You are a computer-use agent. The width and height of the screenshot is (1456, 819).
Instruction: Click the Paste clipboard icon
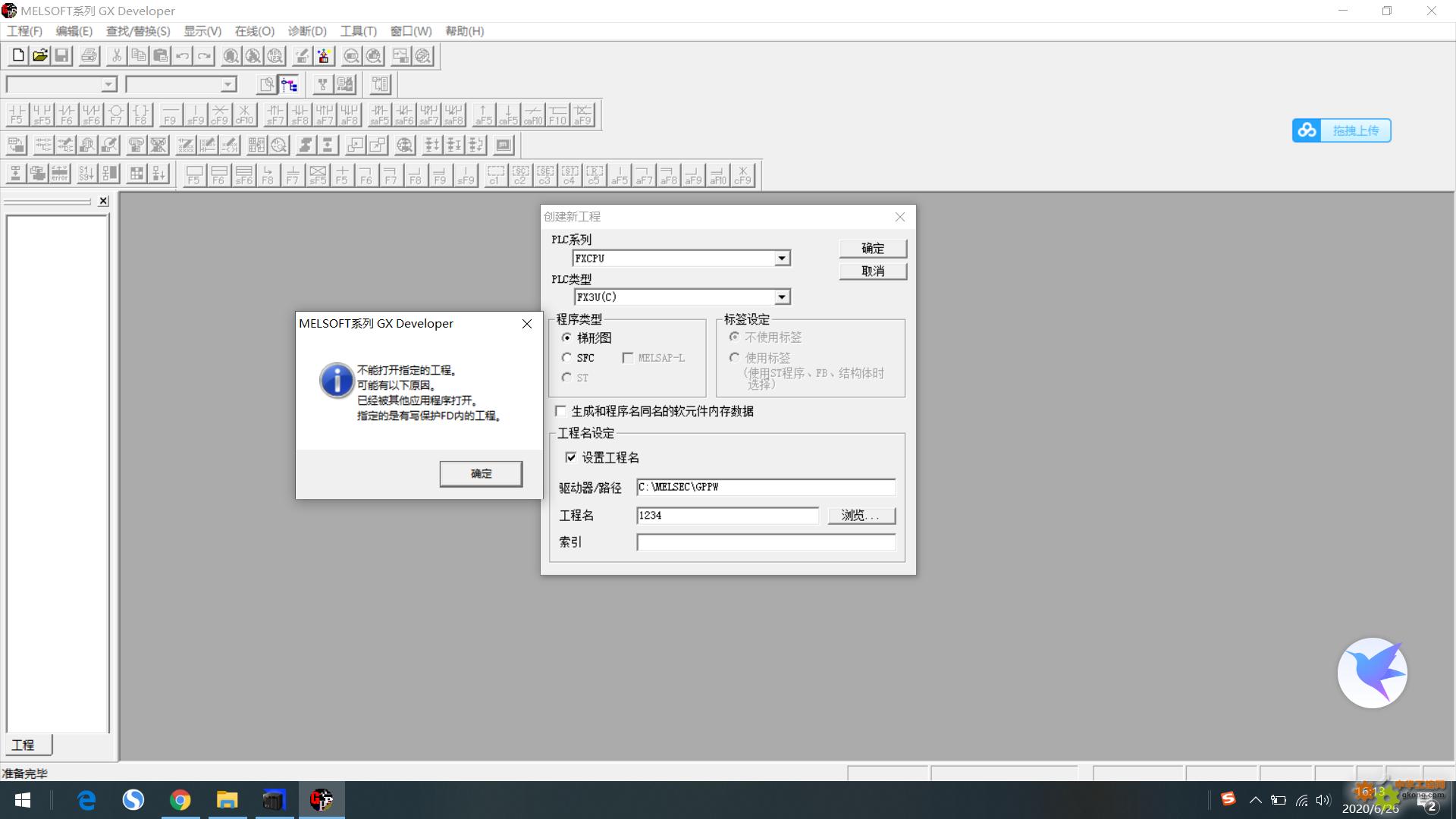point(160,55)
